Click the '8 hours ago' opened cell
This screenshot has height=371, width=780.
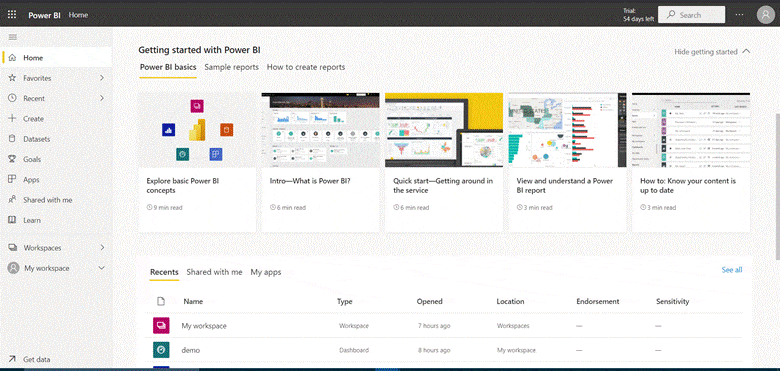click(434, 350)
